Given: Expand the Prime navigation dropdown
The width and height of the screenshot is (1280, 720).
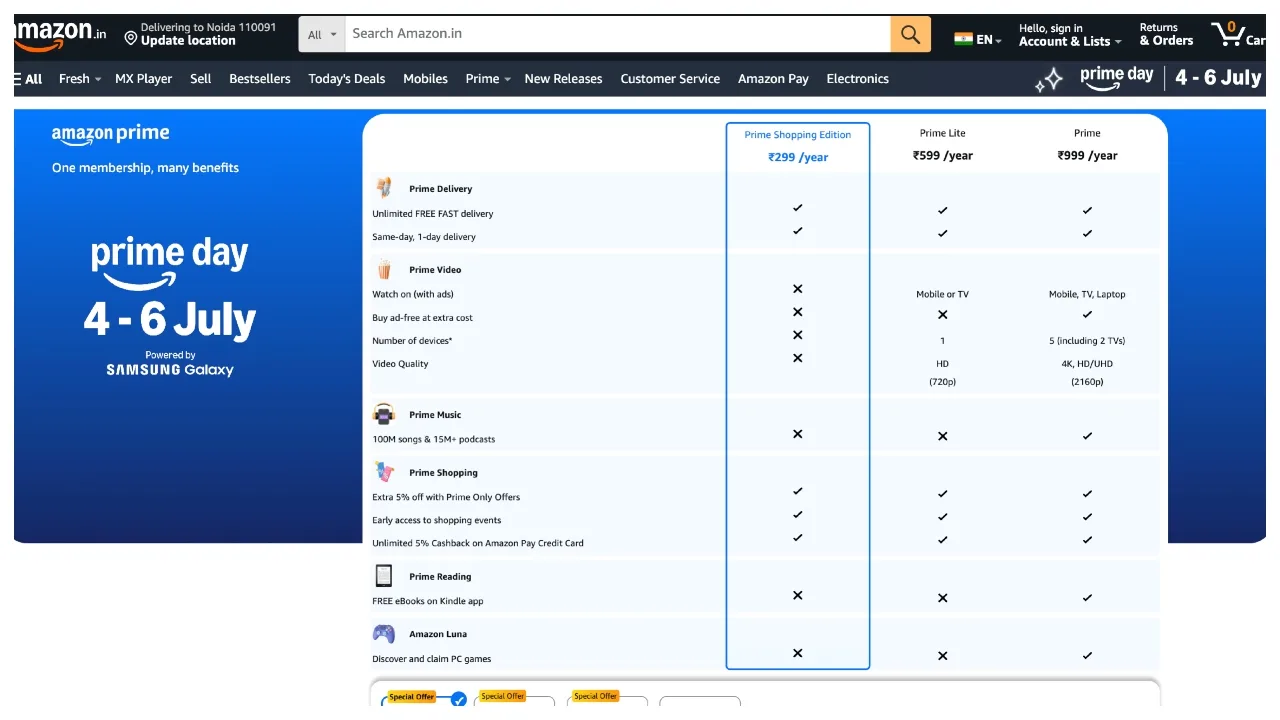Looking at the screenshot, I should point(488,79).
